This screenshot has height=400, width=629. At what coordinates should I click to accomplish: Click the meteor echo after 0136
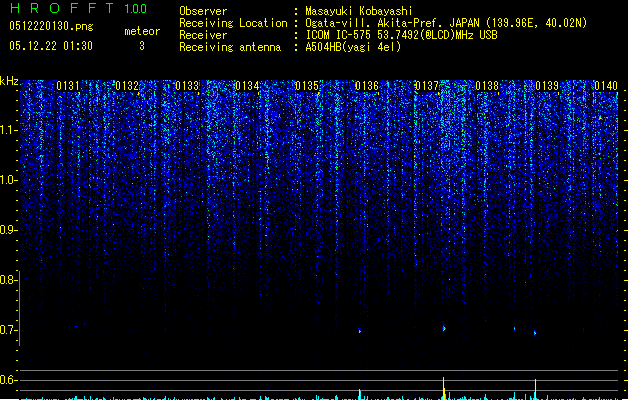360,331
